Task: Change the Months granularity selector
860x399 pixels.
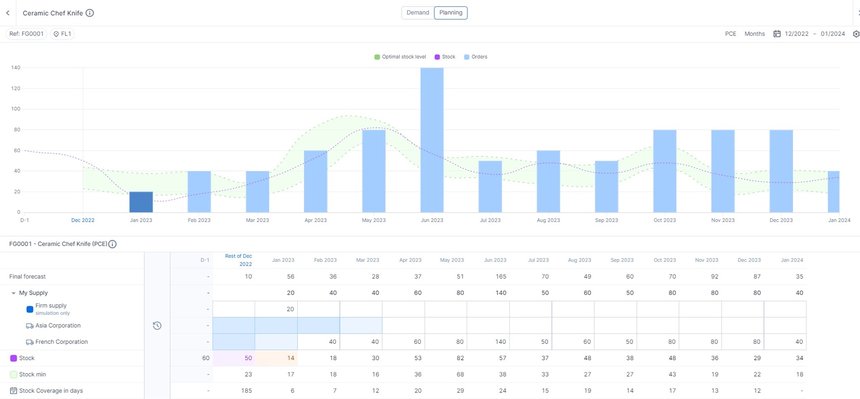Action: click(x=755, y=33)
